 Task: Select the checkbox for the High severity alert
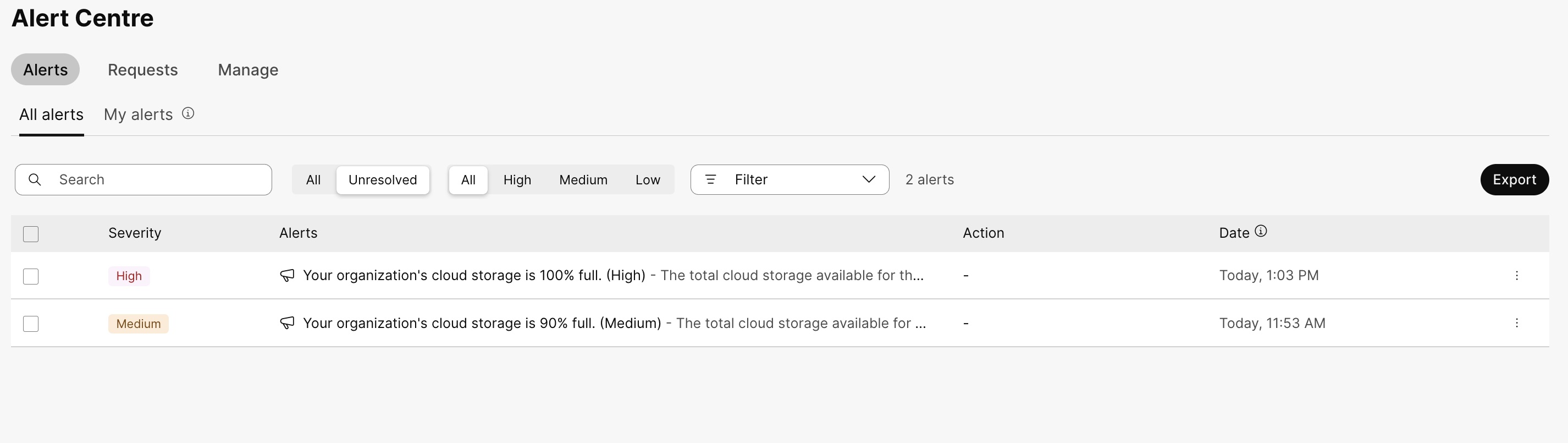pyautogui.click(x=31, y=276)
